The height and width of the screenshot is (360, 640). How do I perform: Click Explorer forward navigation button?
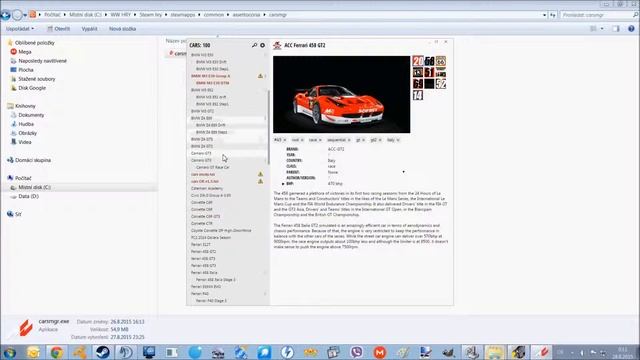(17, 15)
